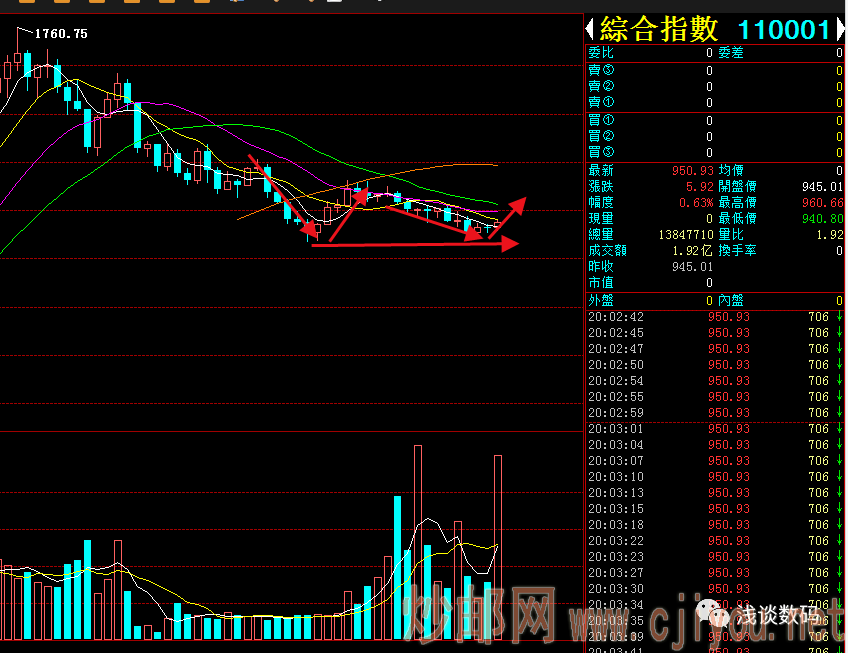Select the index code 110001
This screenshot has height=653, width=848.
[783, 30]
